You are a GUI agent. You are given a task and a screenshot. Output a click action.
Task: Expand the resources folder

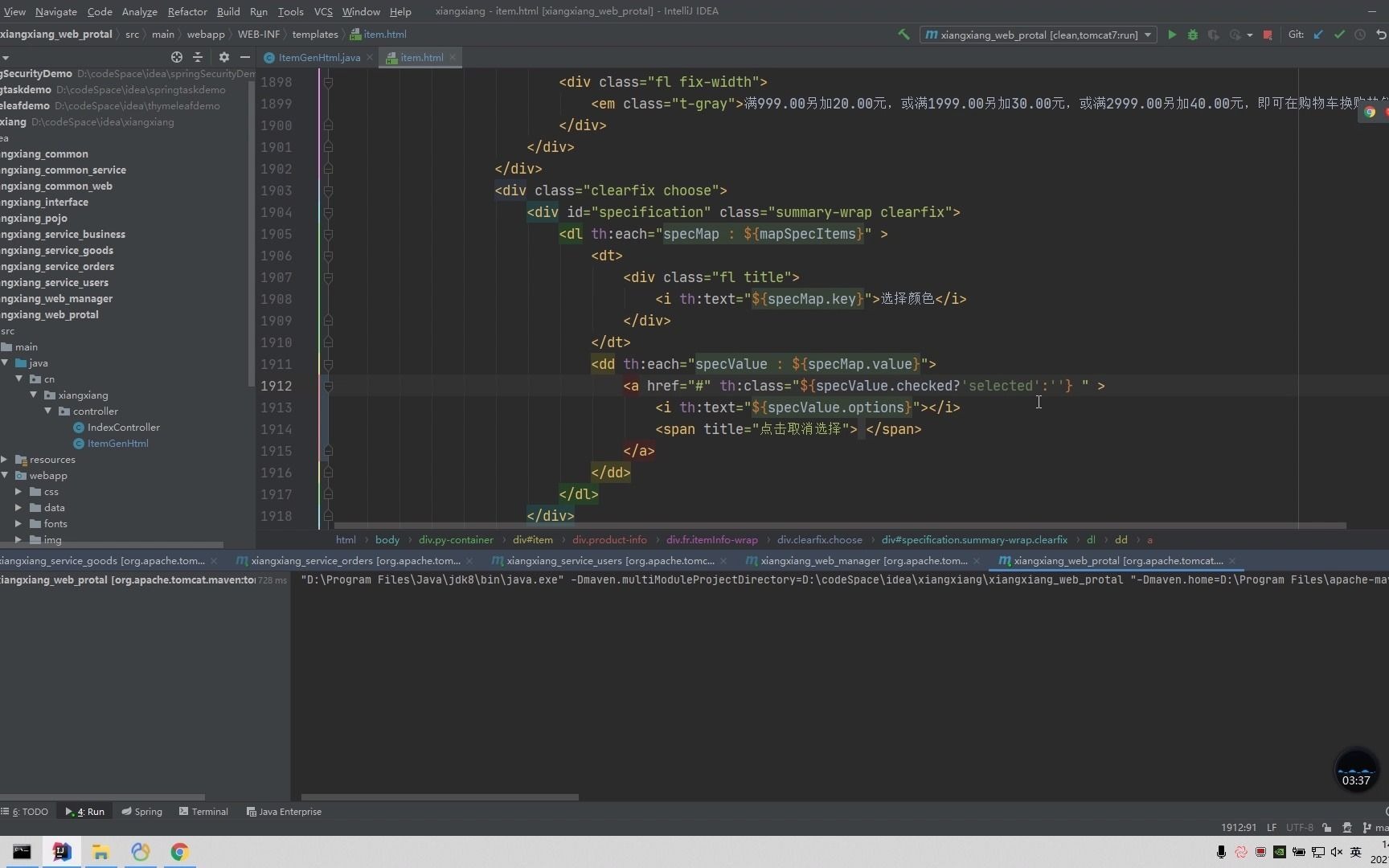pos(5,460)
